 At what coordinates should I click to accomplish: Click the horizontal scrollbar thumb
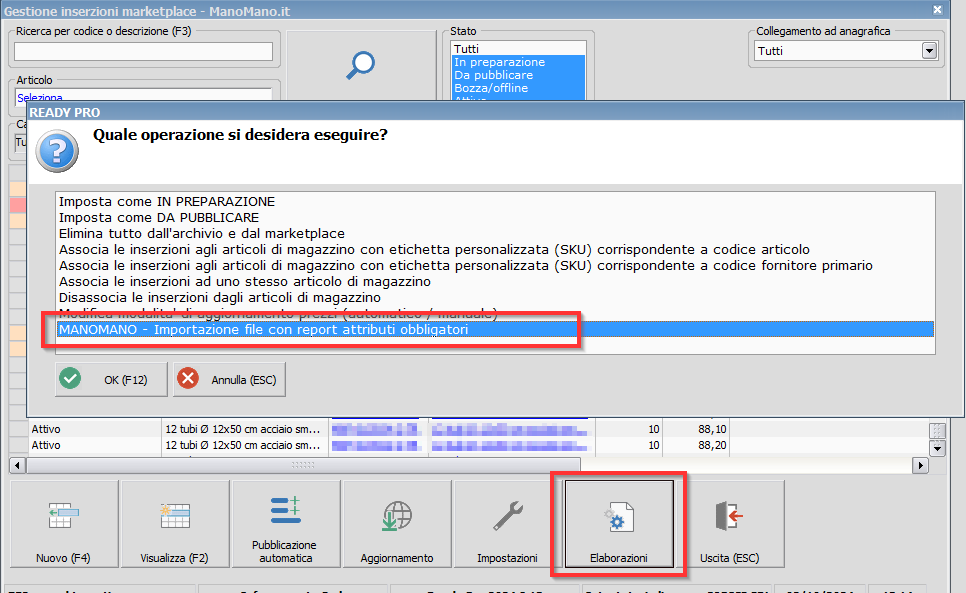click(303, 466)
